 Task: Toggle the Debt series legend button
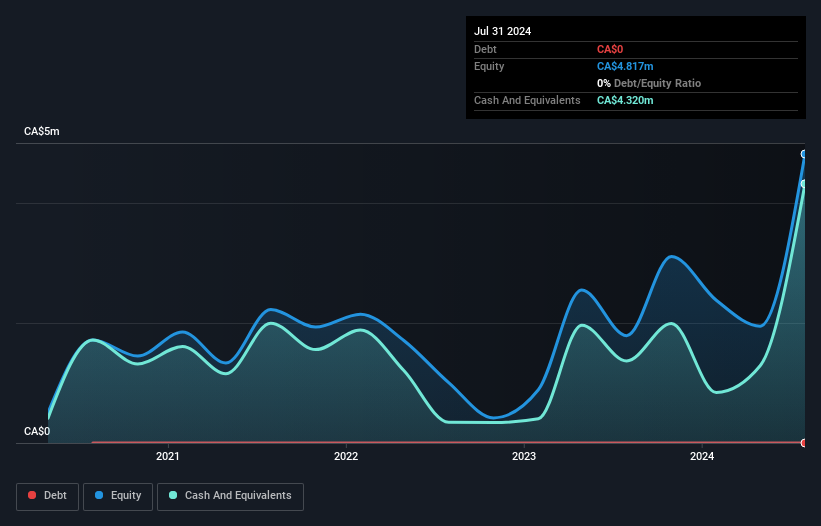(x=48, y=496)
